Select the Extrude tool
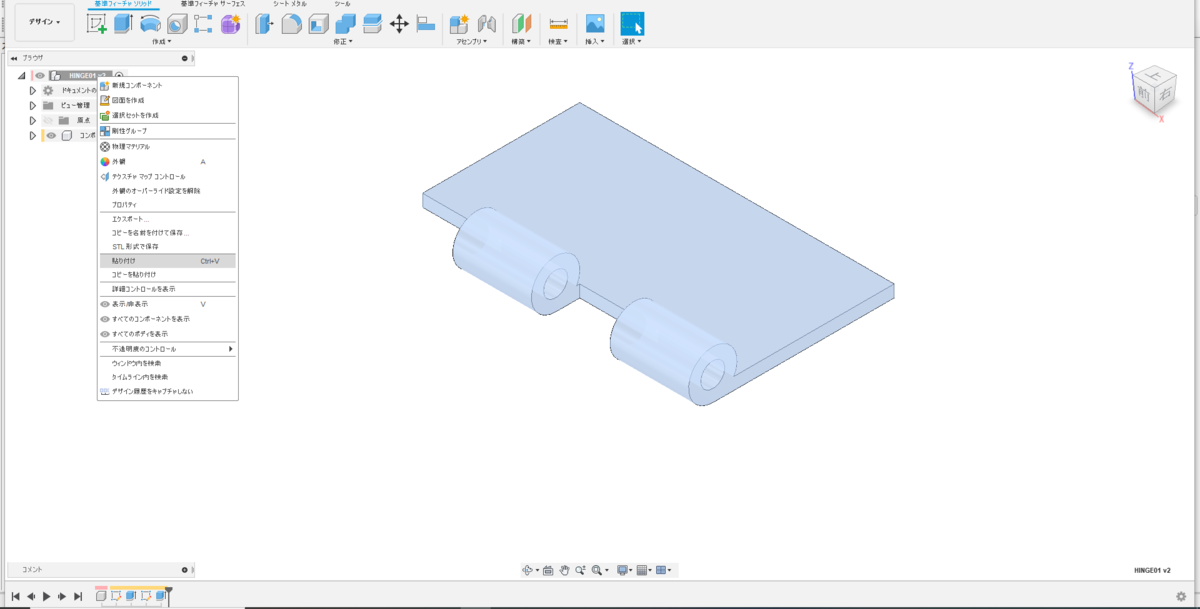1200x609 pixels. point(123,24)
